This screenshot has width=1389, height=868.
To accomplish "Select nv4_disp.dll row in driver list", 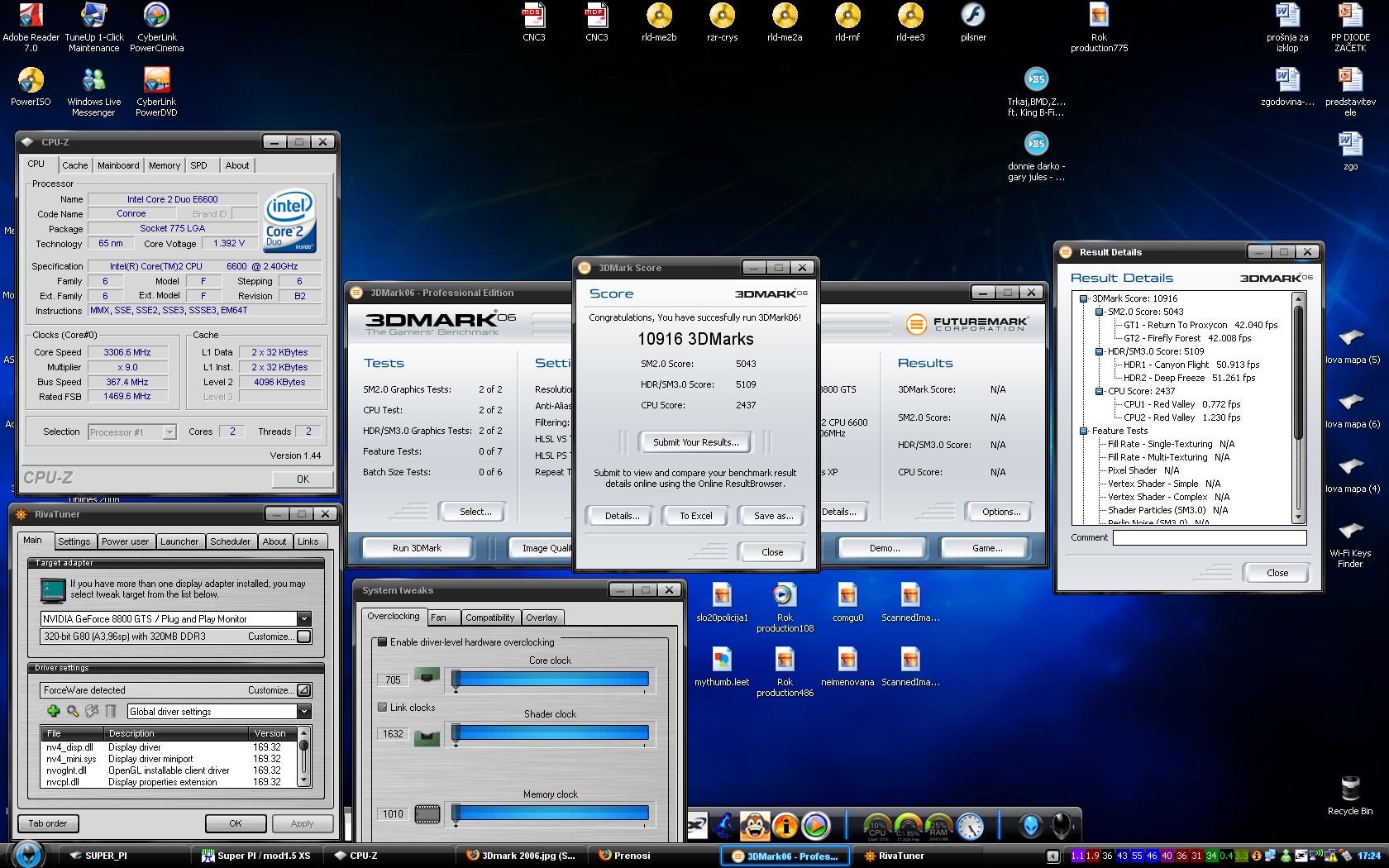I will click(x=169, y=747).
